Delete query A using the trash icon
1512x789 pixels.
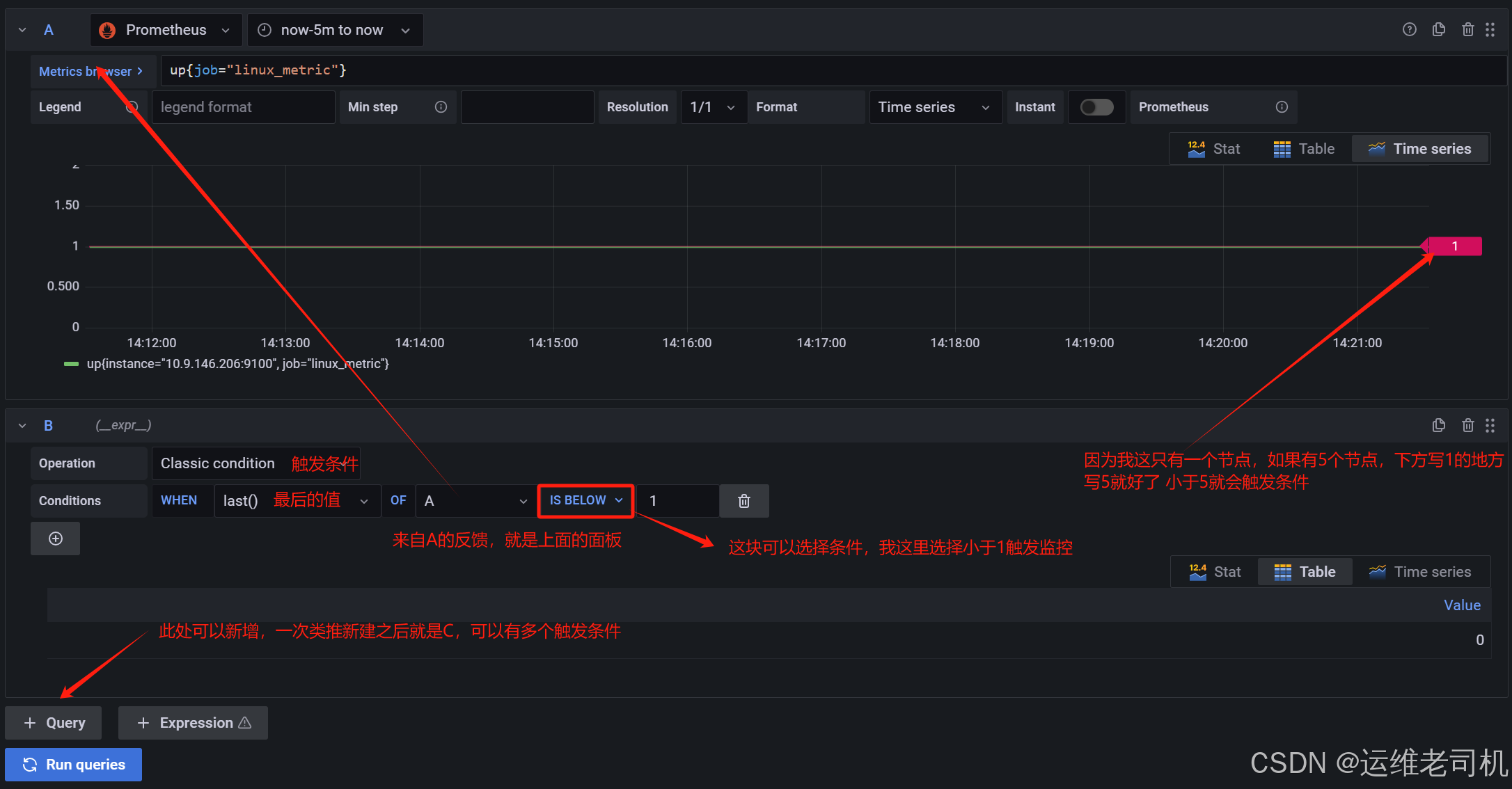click(1467, 29)
